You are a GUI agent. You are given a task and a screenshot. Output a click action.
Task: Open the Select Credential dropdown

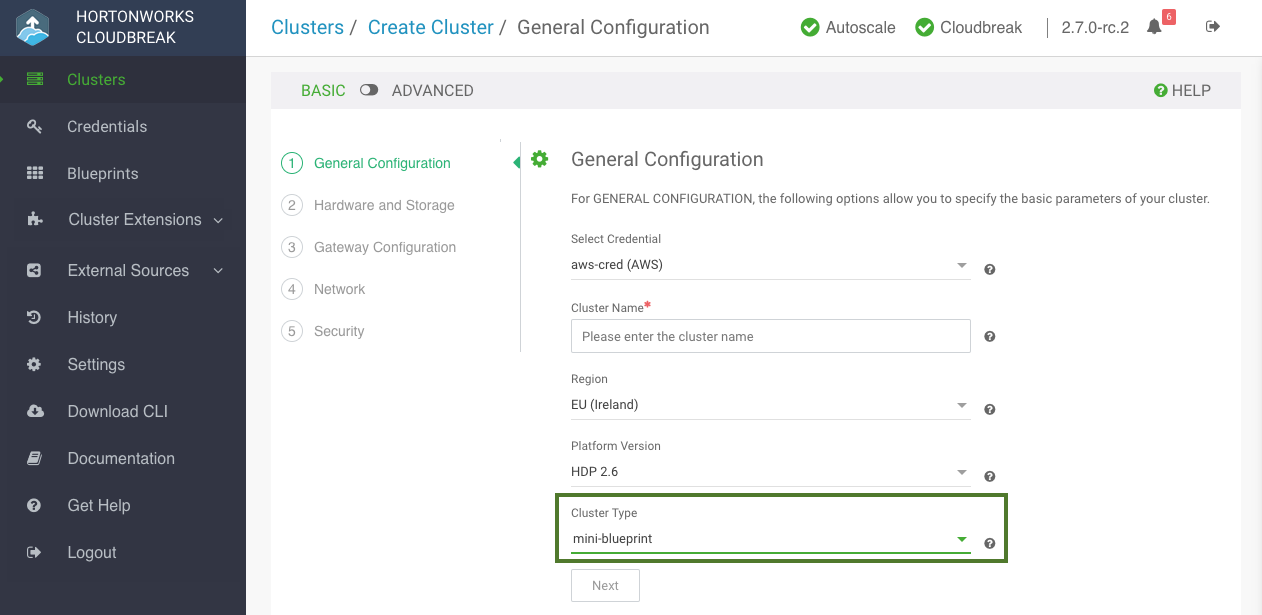(x=765, y=265)
